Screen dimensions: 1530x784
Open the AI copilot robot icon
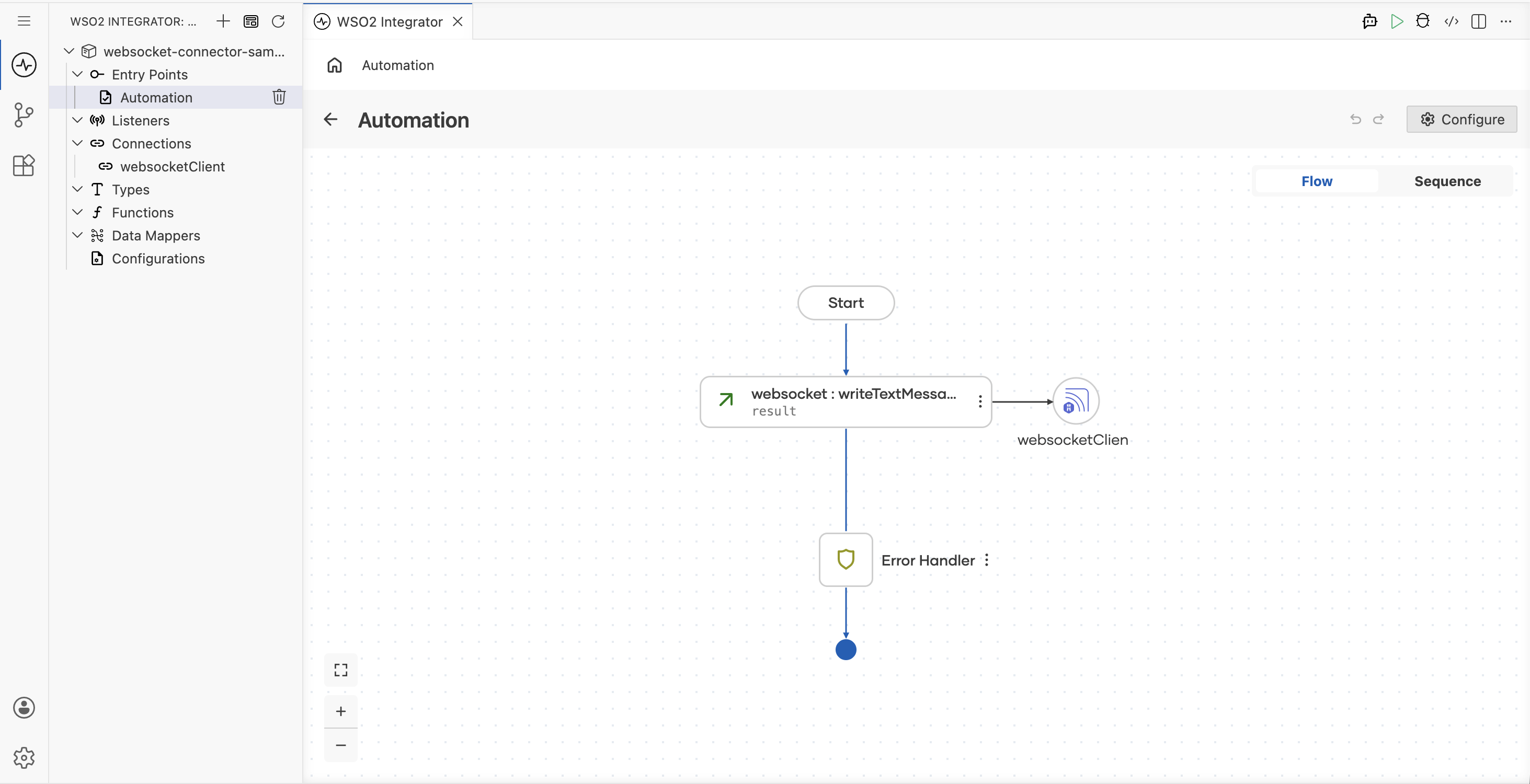1369,21
